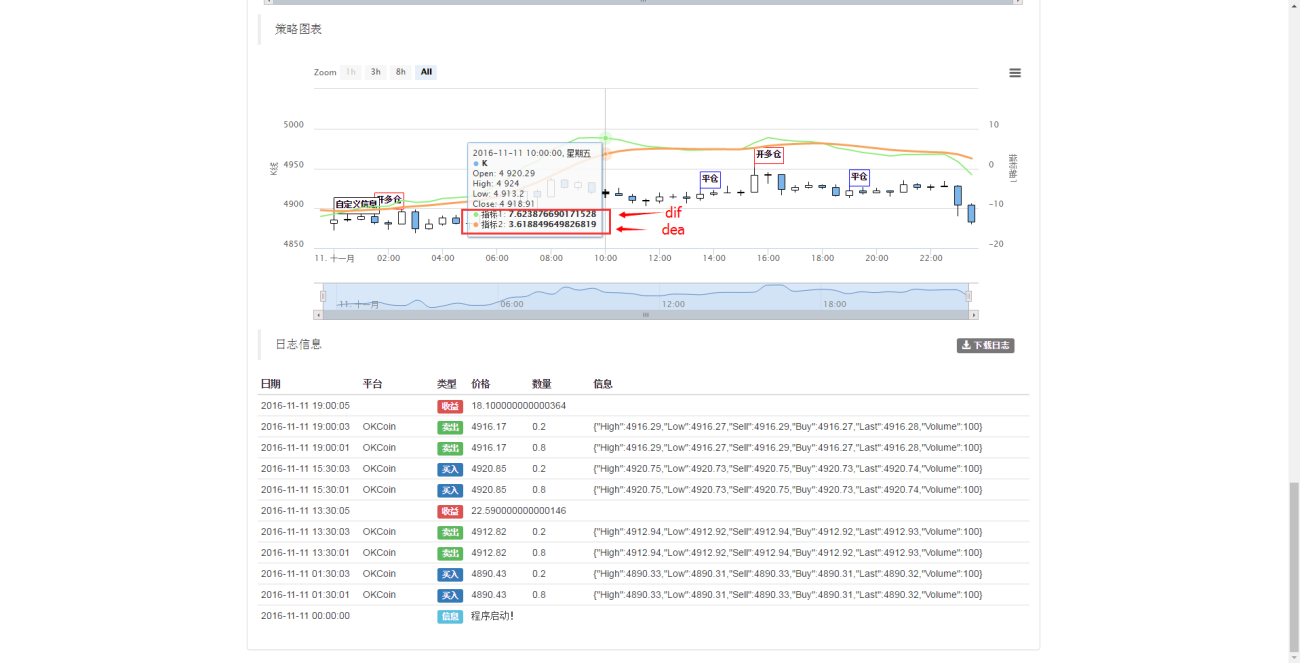1300x663 pixels.
Task: Click the date 2016-11-11 19:00:03
Action: click(305, 427)
